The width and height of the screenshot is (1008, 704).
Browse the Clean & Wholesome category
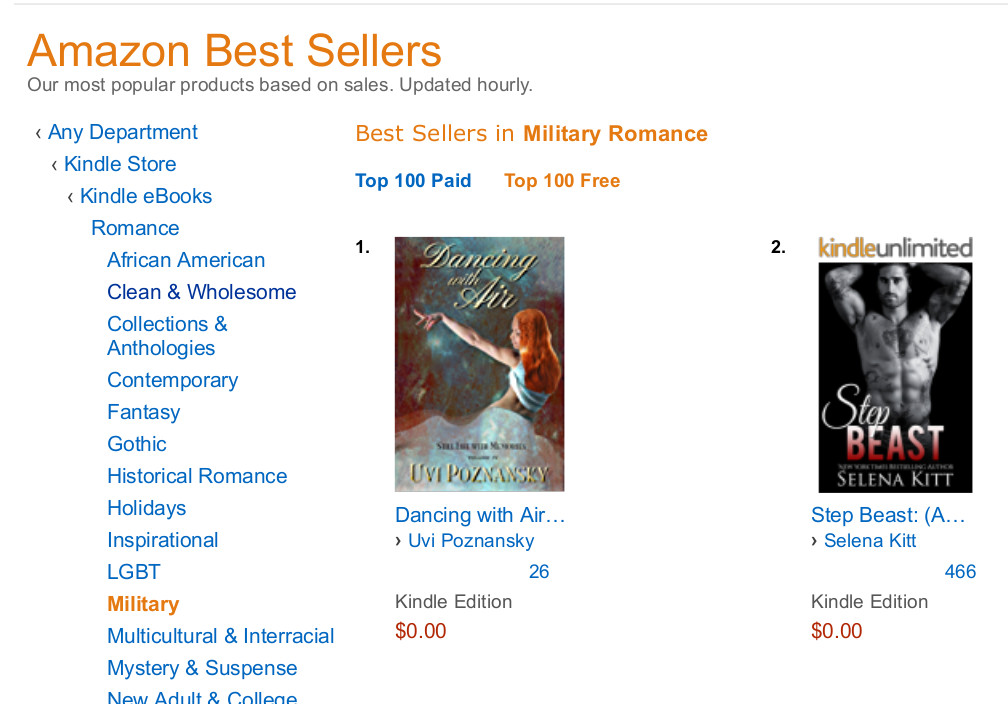click(x=201, y=293)
